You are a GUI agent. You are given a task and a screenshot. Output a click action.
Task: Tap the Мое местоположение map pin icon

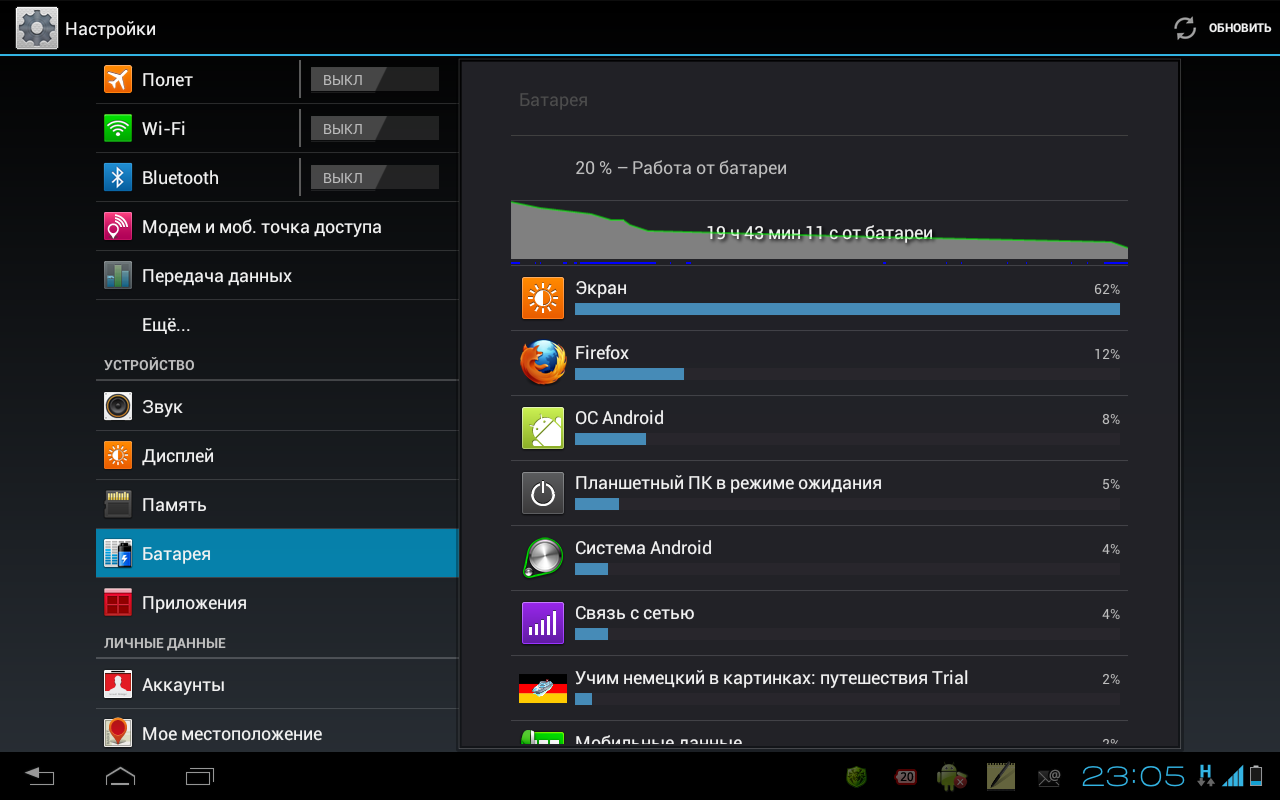coord(118,733)
